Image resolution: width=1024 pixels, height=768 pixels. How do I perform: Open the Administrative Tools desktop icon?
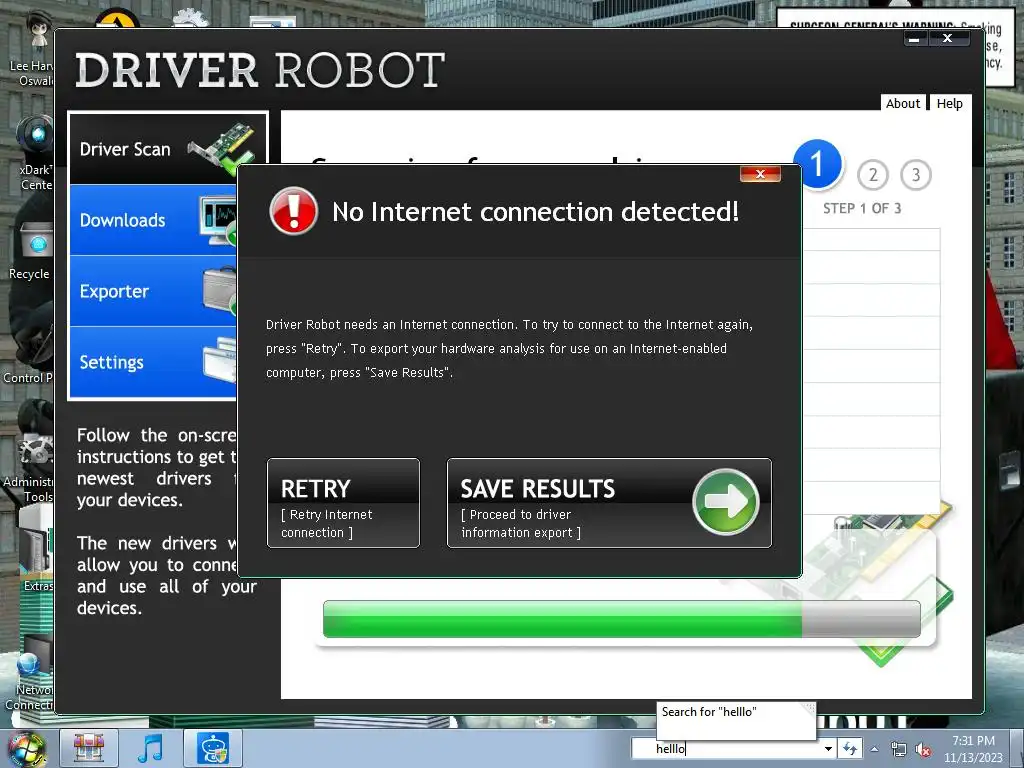28,467
